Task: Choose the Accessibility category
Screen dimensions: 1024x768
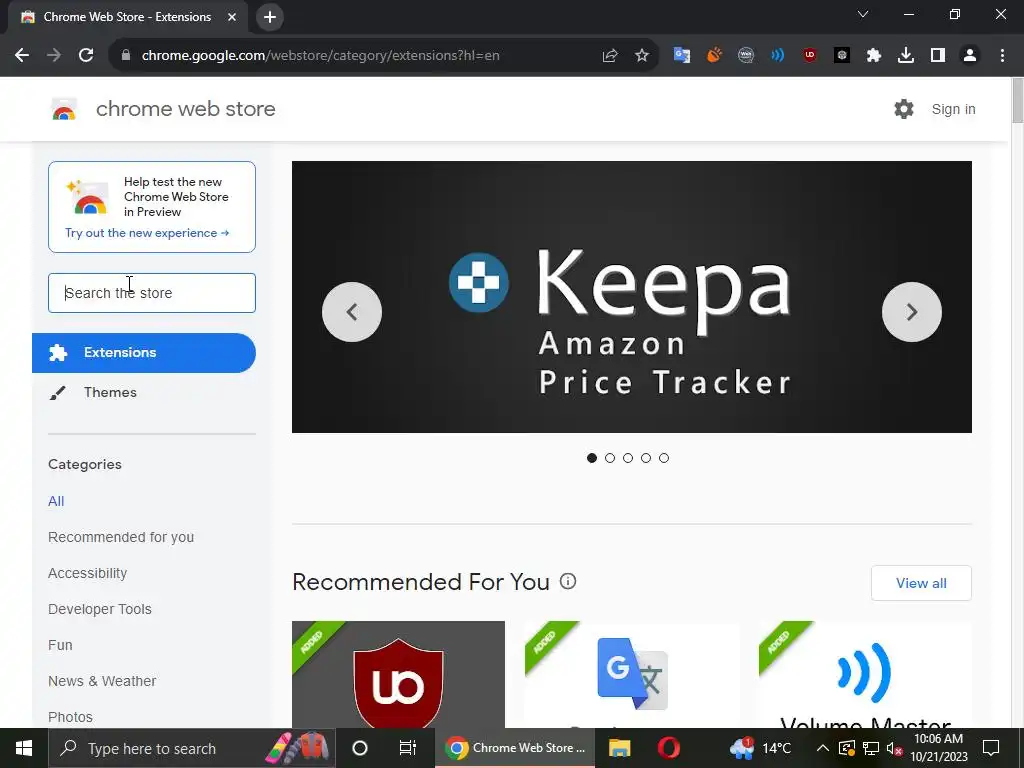Action: pos(88,573)
